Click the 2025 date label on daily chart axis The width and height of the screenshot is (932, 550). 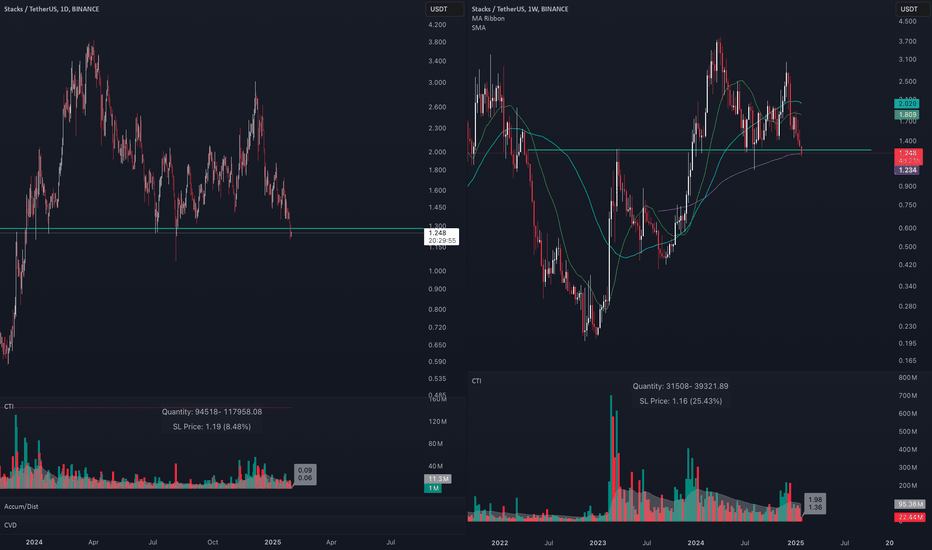pyautogui.click(x=272, y=542)
